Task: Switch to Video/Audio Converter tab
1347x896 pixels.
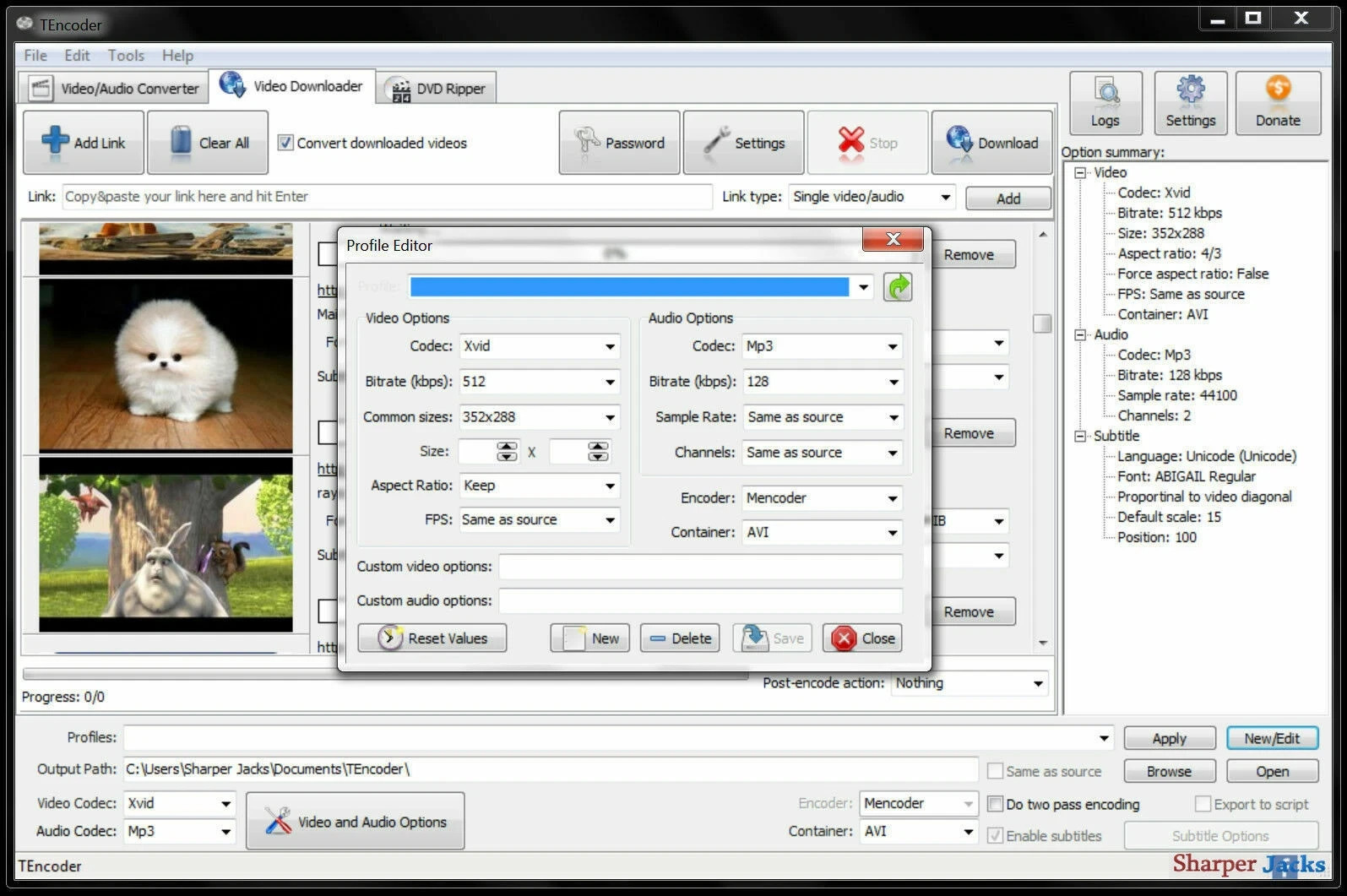Action: [x=113, y=88]
